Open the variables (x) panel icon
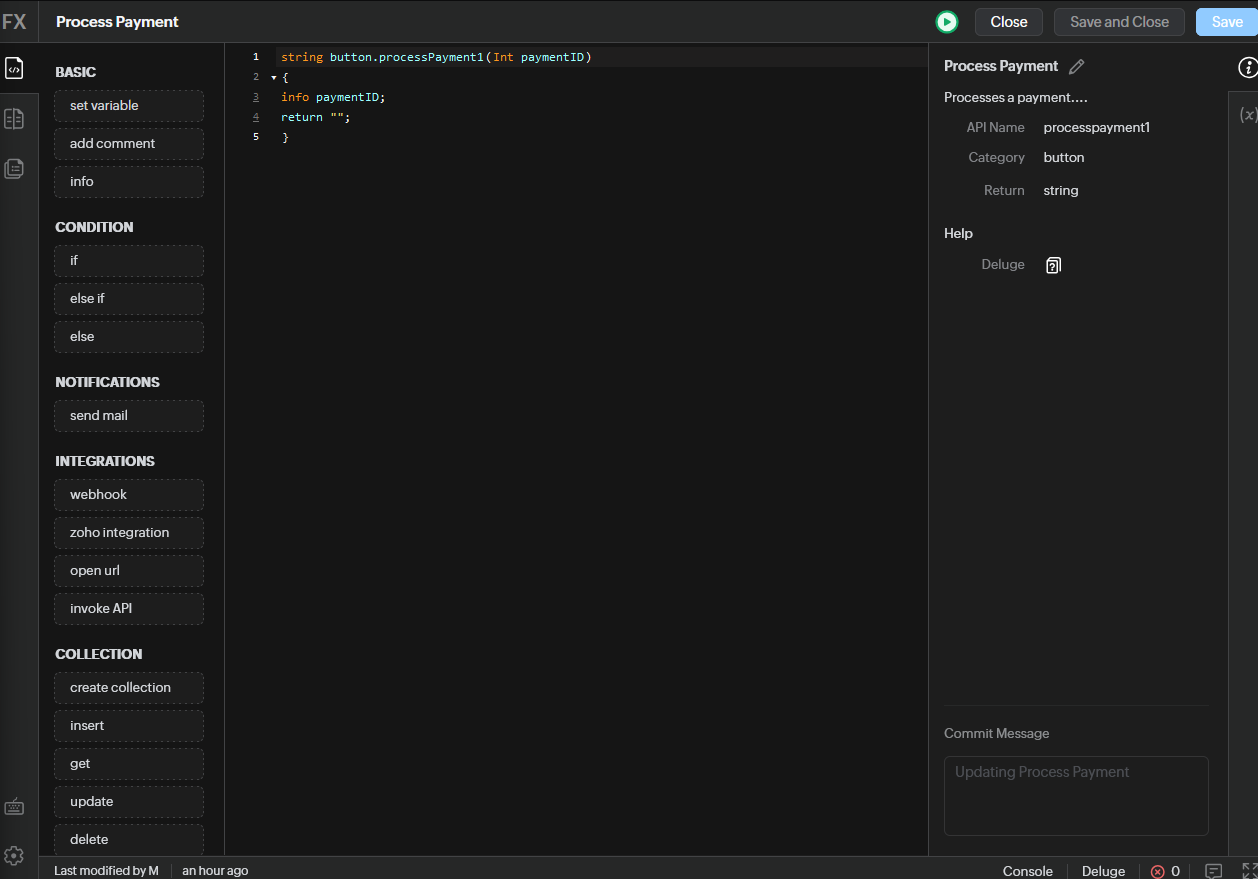1258x879 pixels. (1247, 115)
